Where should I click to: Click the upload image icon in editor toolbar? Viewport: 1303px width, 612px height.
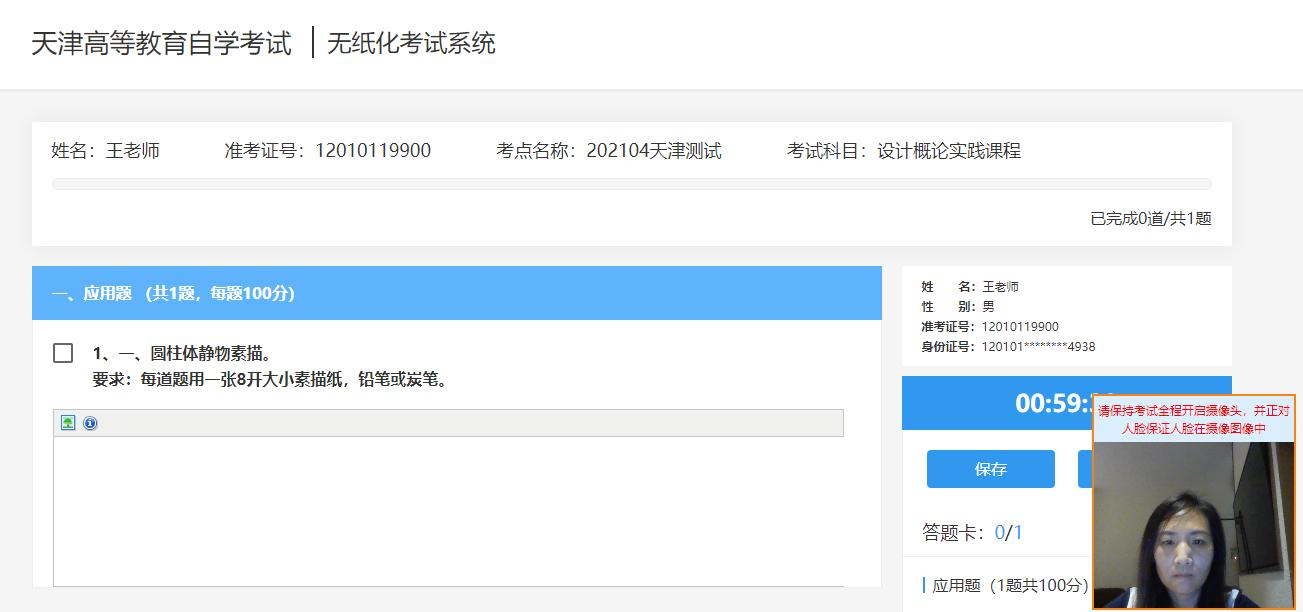[68, 423]
